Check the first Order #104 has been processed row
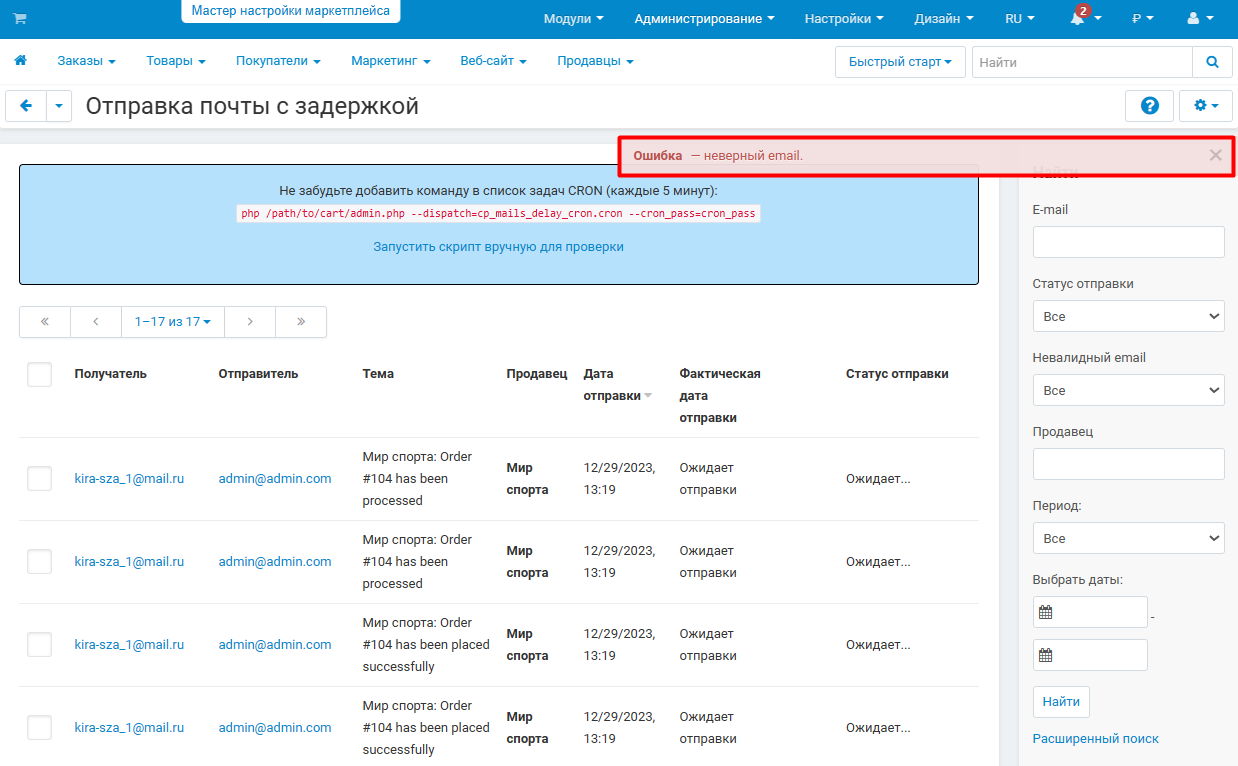1238x766 pixels. (39, 479)
